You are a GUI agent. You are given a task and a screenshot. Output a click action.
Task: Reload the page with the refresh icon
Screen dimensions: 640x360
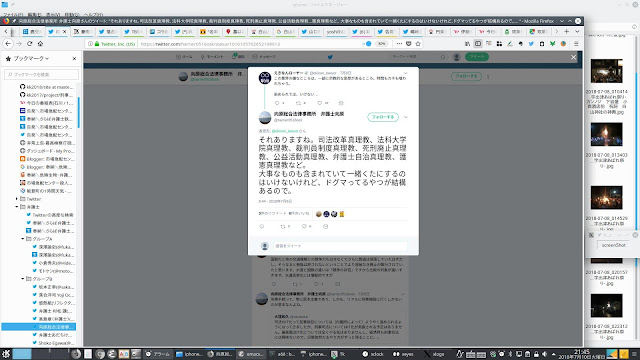coord(29,44)
